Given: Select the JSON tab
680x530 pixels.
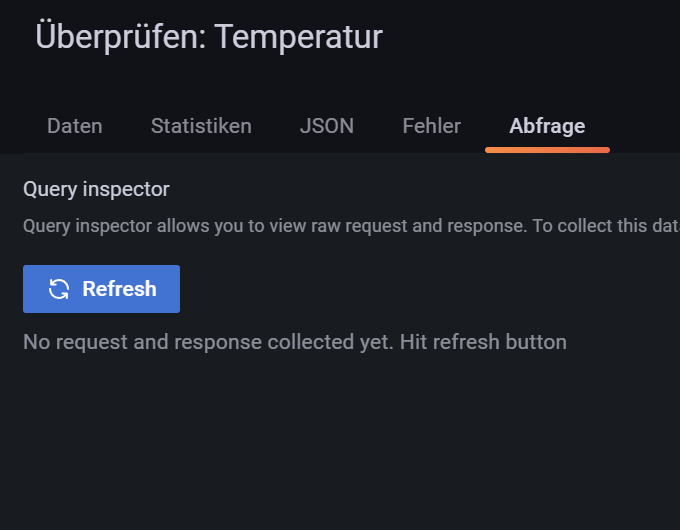Looking at the screenshot, I should 327,126.
